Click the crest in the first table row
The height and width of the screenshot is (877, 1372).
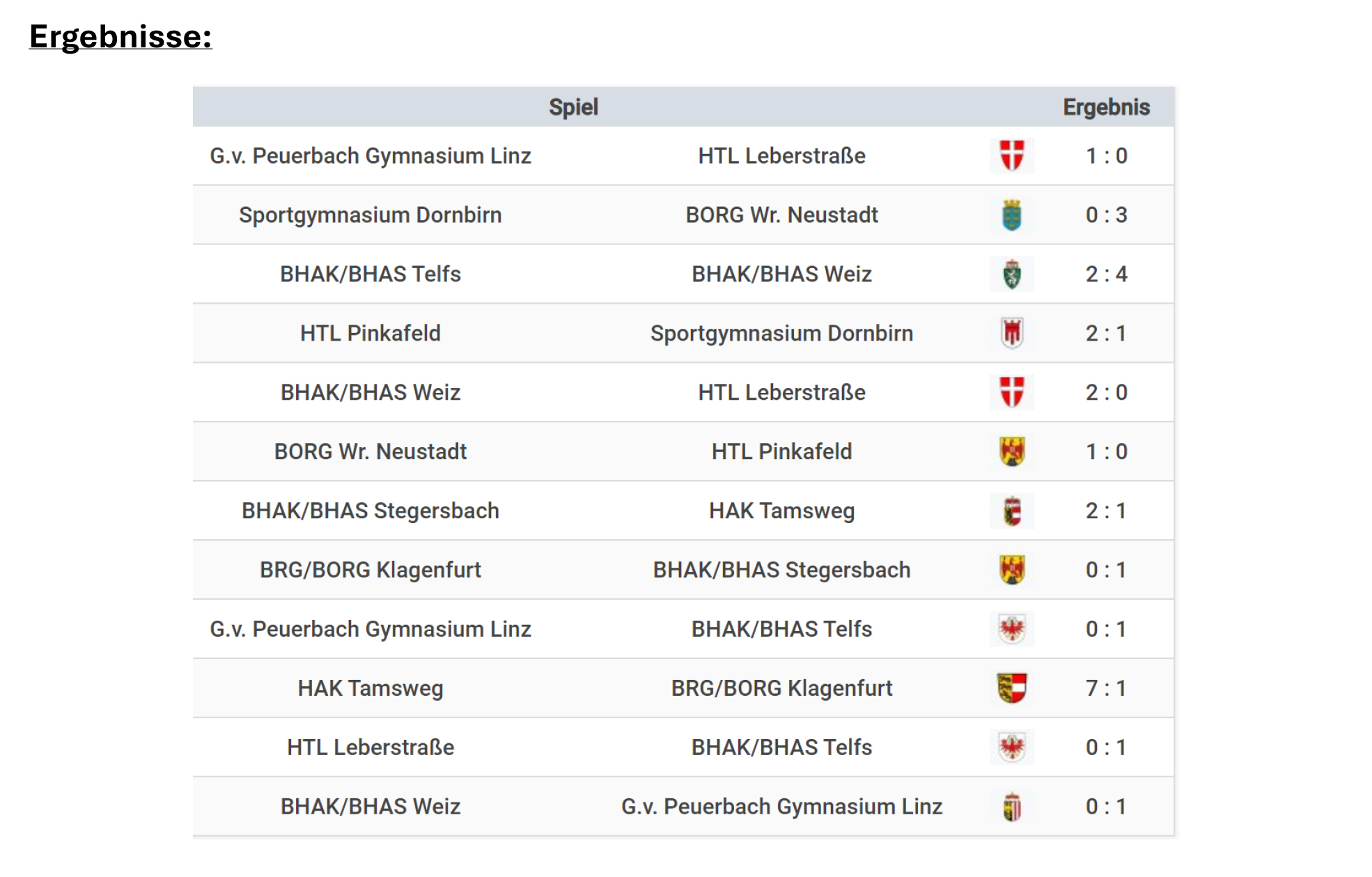coord(1011,156)
